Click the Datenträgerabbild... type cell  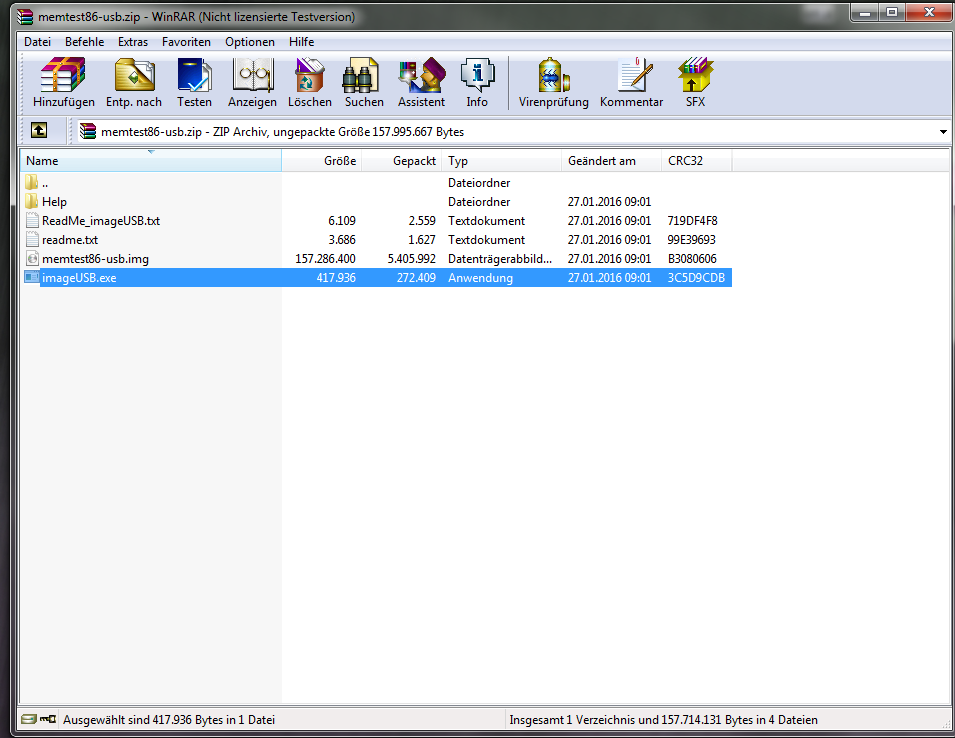pos(500,259)
